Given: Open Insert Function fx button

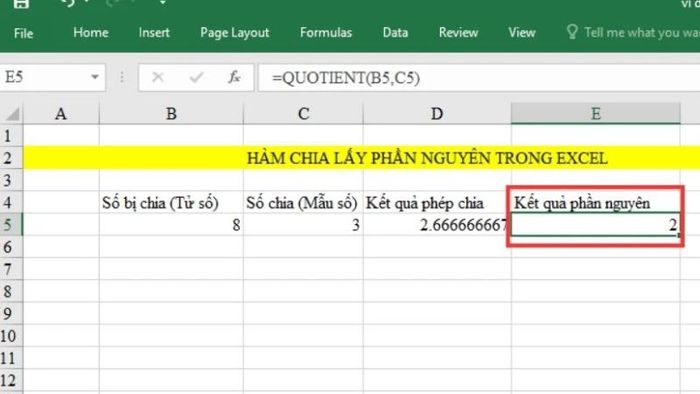Looking at the screenshot, I should coord(234,78).
